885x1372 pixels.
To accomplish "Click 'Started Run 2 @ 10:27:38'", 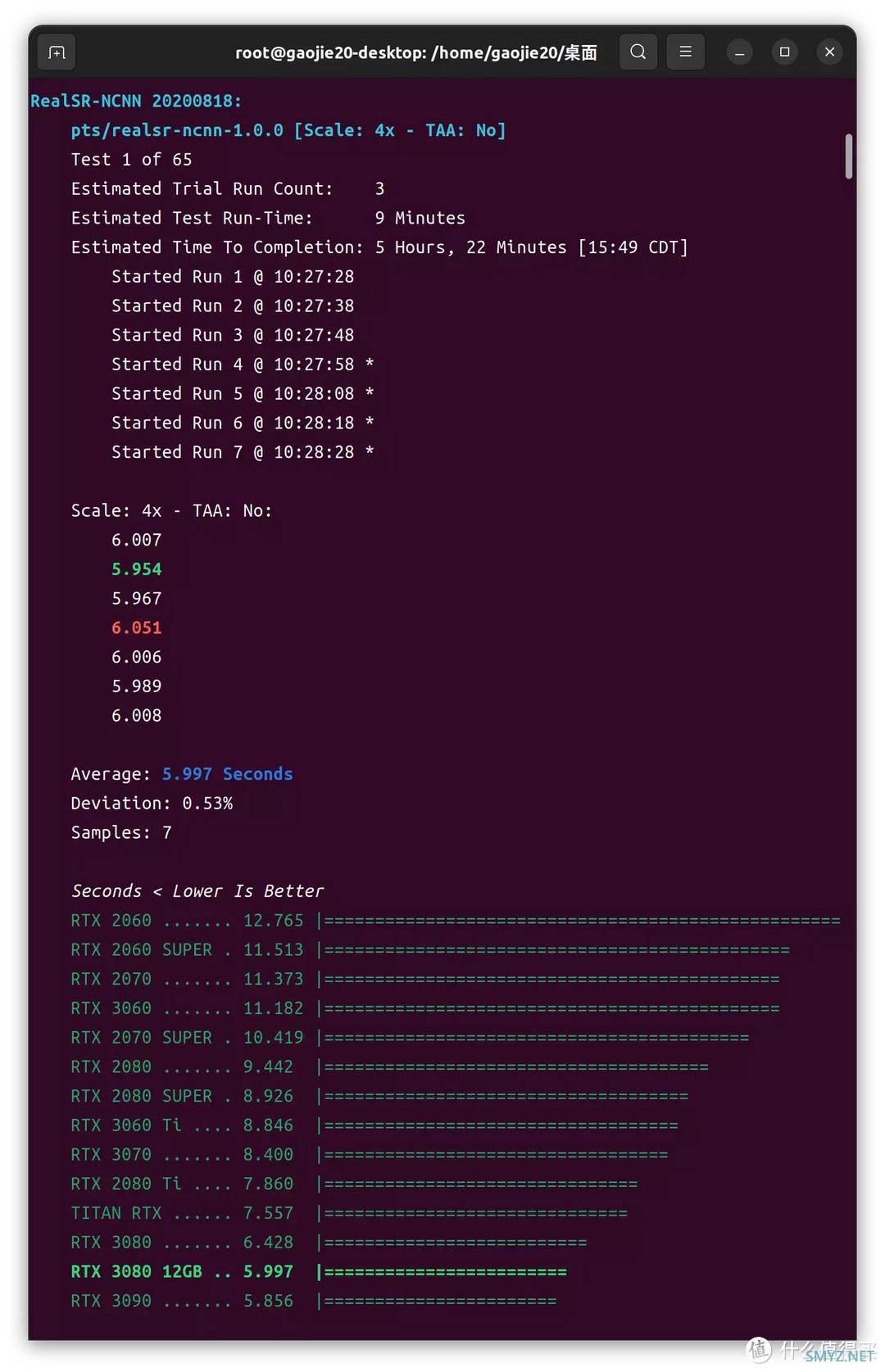I will coord(233,306).
